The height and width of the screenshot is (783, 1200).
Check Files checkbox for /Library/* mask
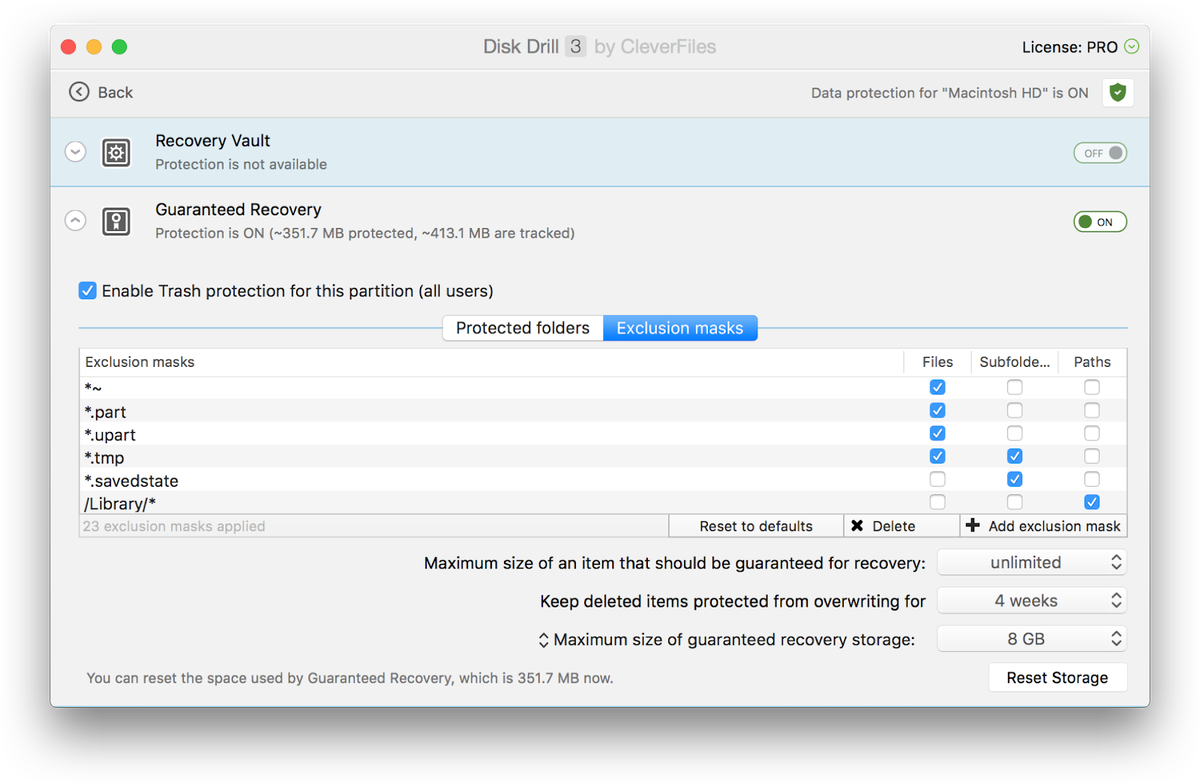[x=937, y=502]
